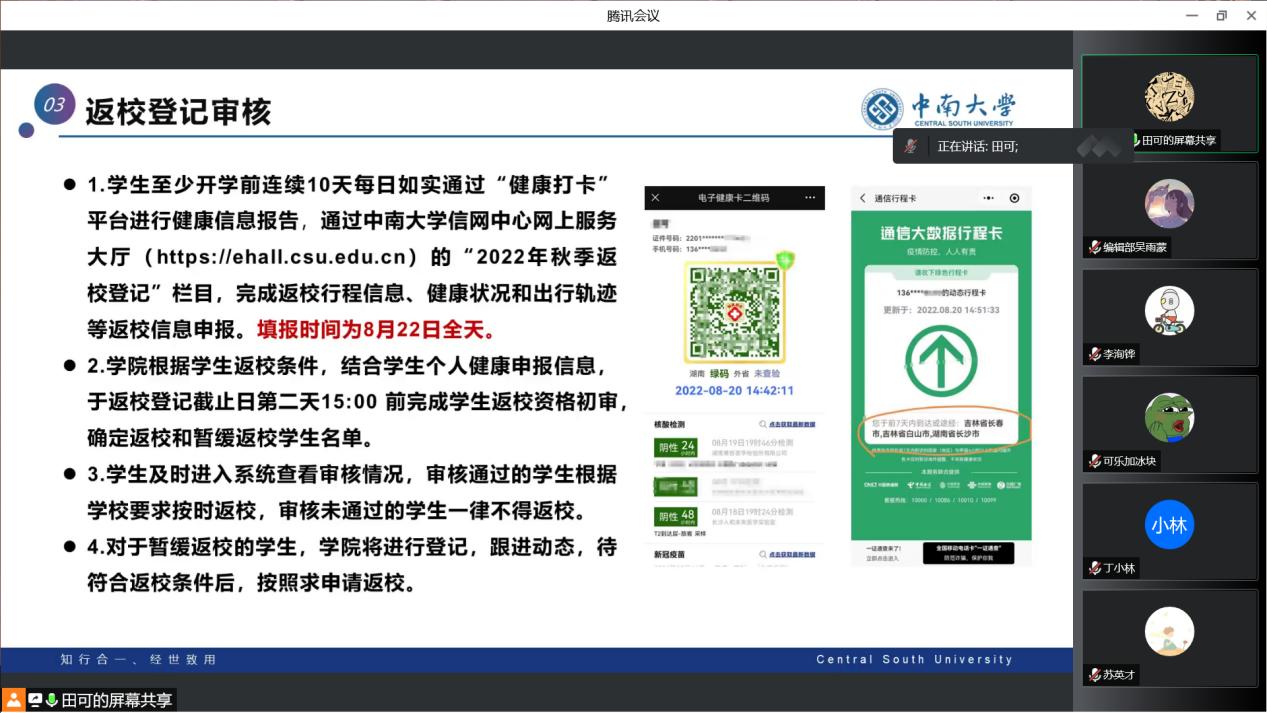
Task: Click the green arrow on the travel card image
Action: coord(941,359)
